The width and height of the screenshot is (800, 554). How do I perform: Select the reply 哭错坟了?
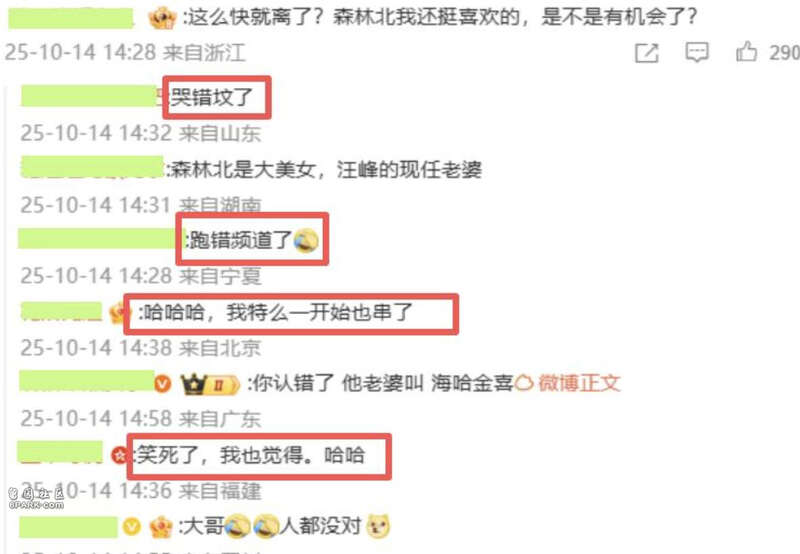point(211,97)
